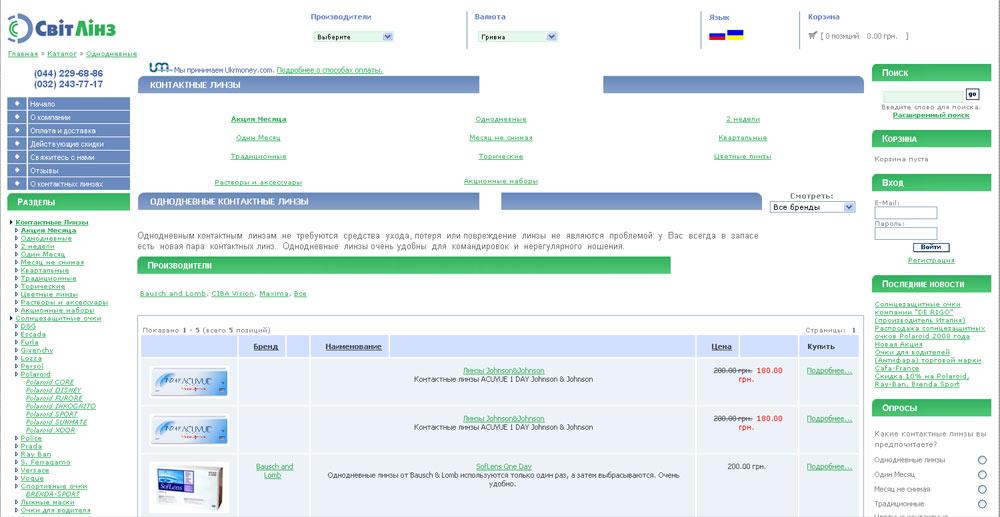Click the SofLens product thumbnail
Image resolution: width=1000 pixels, height=517 pixels.
point(189,487)
